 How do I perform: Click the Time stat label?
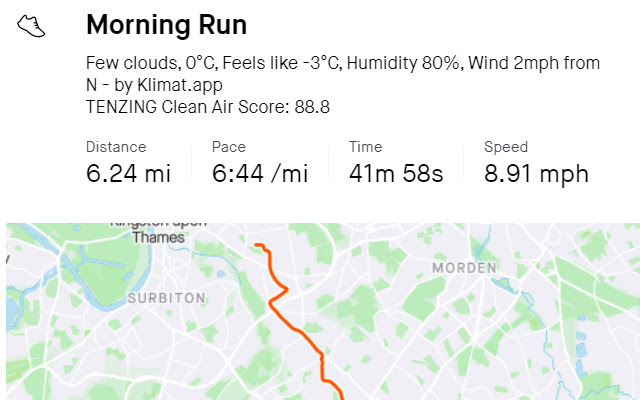tap(365, 147)
